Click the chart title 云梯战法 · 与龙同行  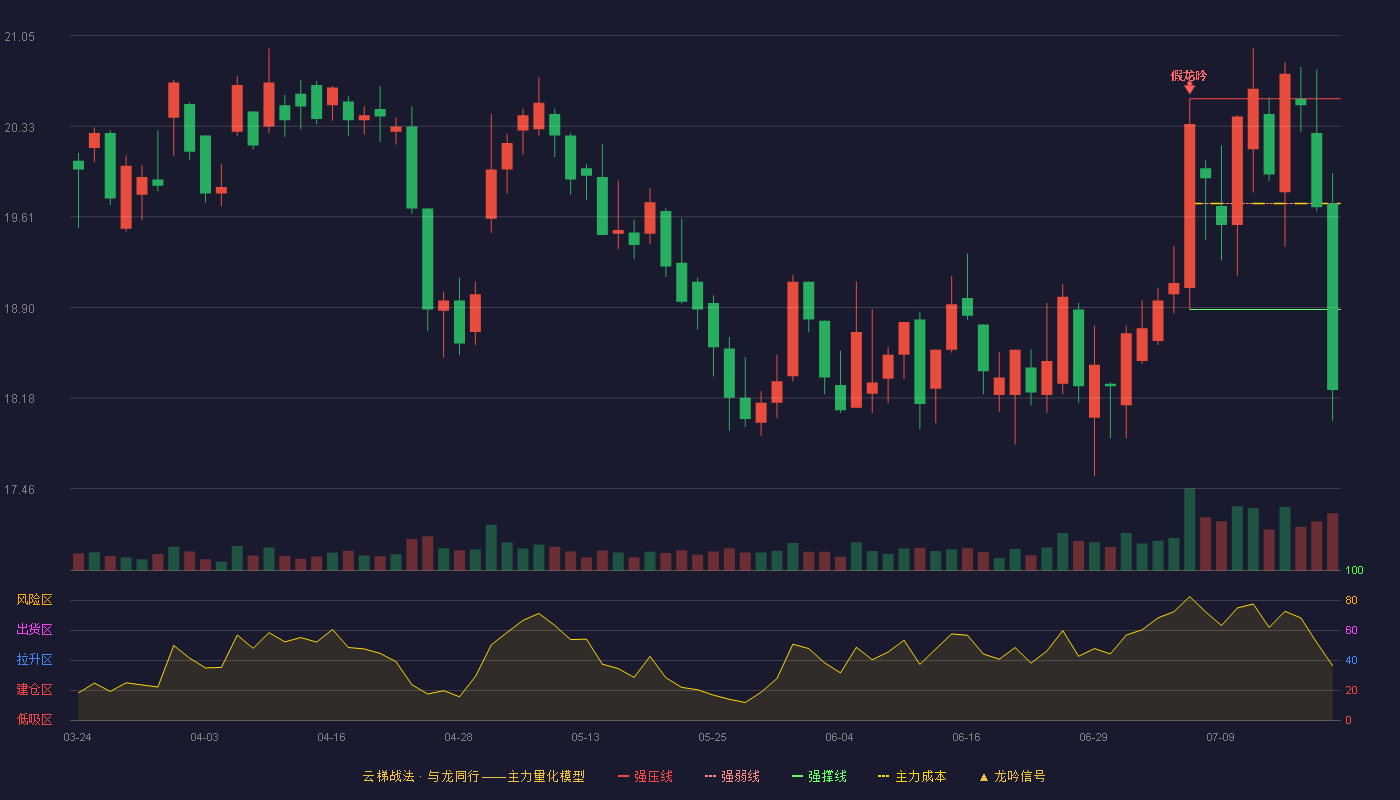pyautogui.click(x=421, y=776)
